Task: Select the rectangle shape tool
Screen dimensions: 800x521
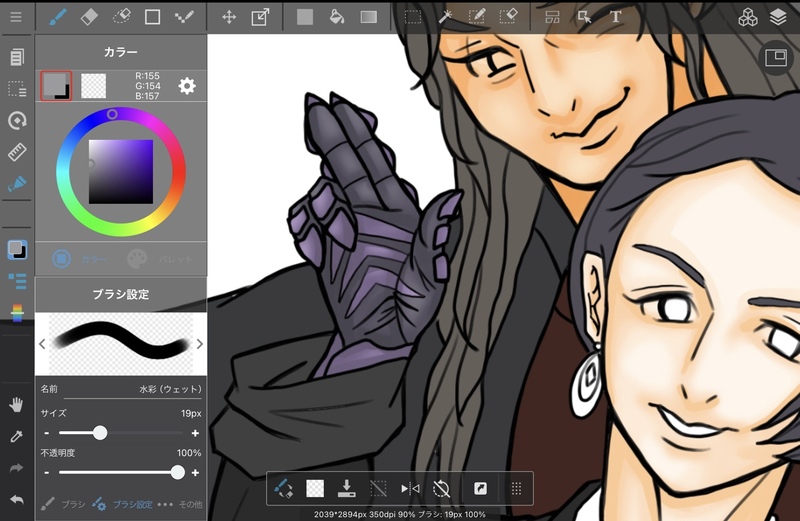Action: (152, 17)
